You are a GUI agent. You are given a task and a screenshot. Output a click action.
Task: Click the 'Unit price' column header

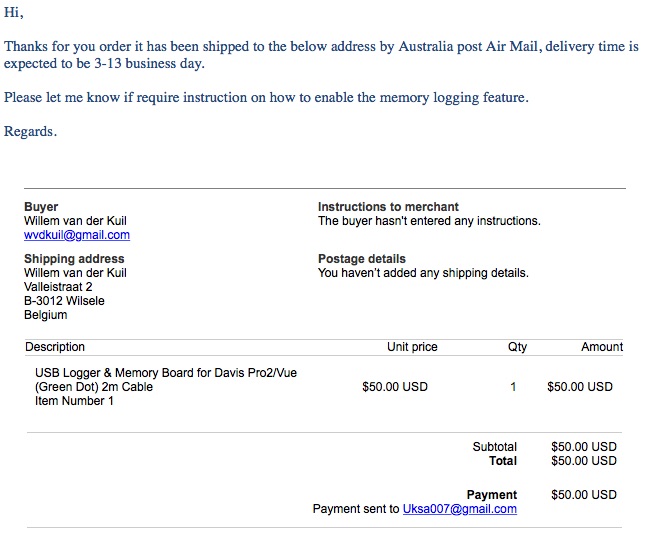tap(412, 347)
